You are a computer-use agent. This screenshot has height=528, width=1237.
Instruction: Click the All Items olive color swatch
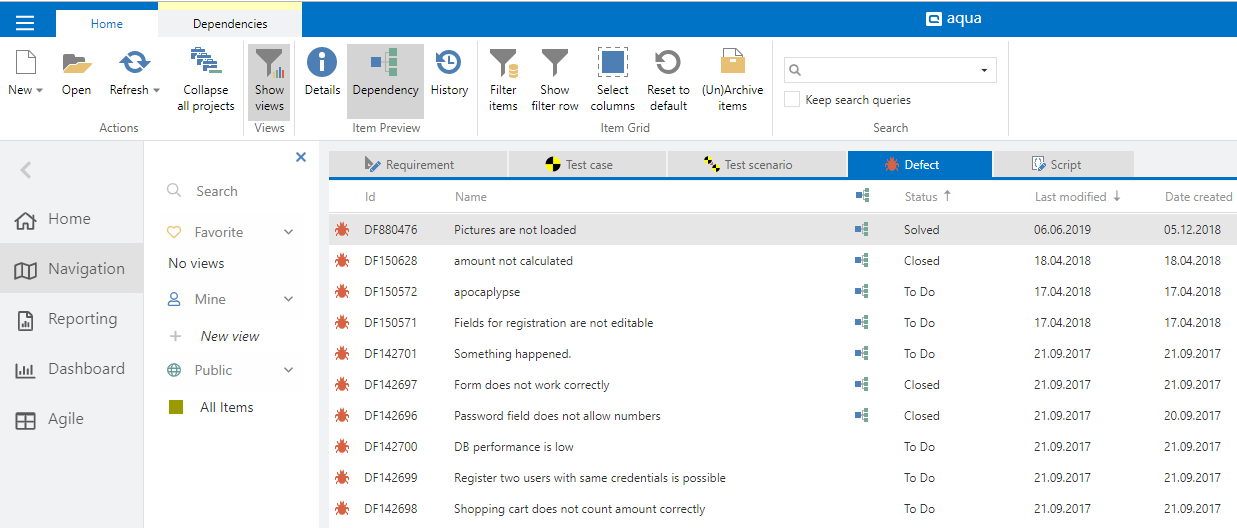click(x=176, y=407)
